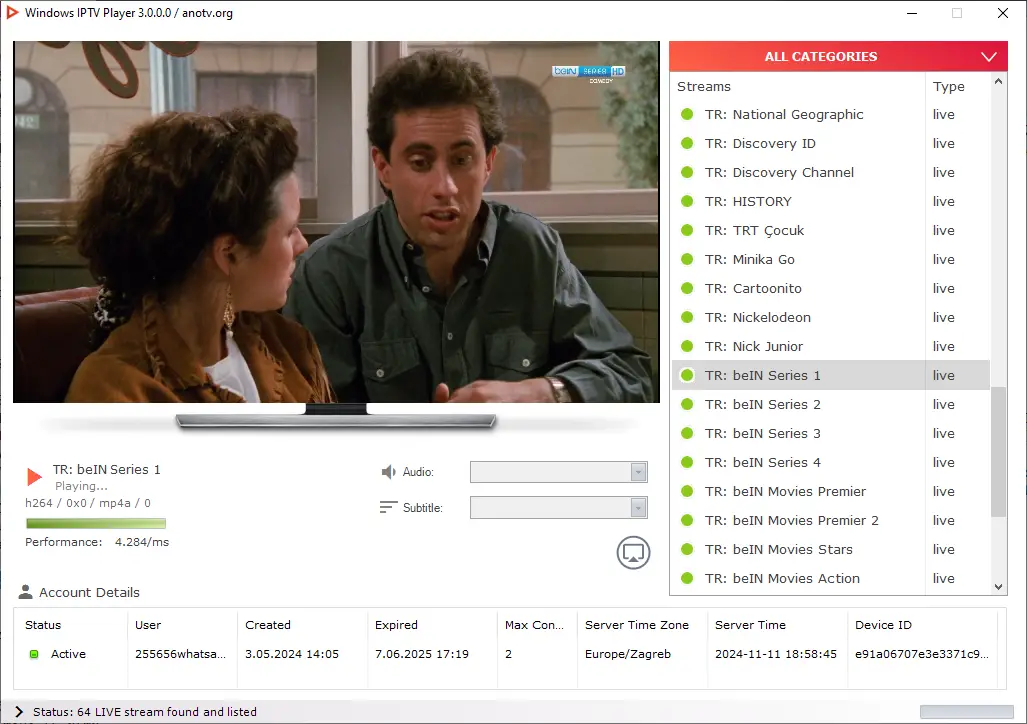Click the stream list scroll up arrow
1027x724 pixels.
pos(998,81)
